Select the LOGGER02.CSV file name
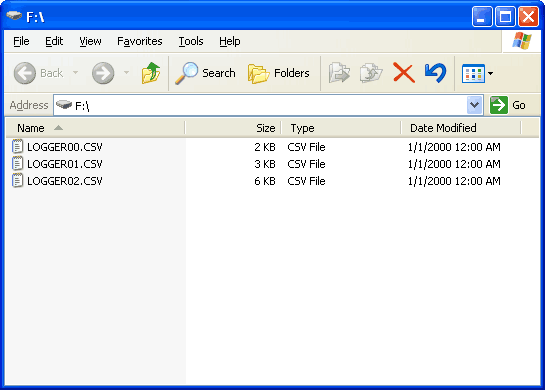This screenshot has height=390, width=545. (65, 181)
